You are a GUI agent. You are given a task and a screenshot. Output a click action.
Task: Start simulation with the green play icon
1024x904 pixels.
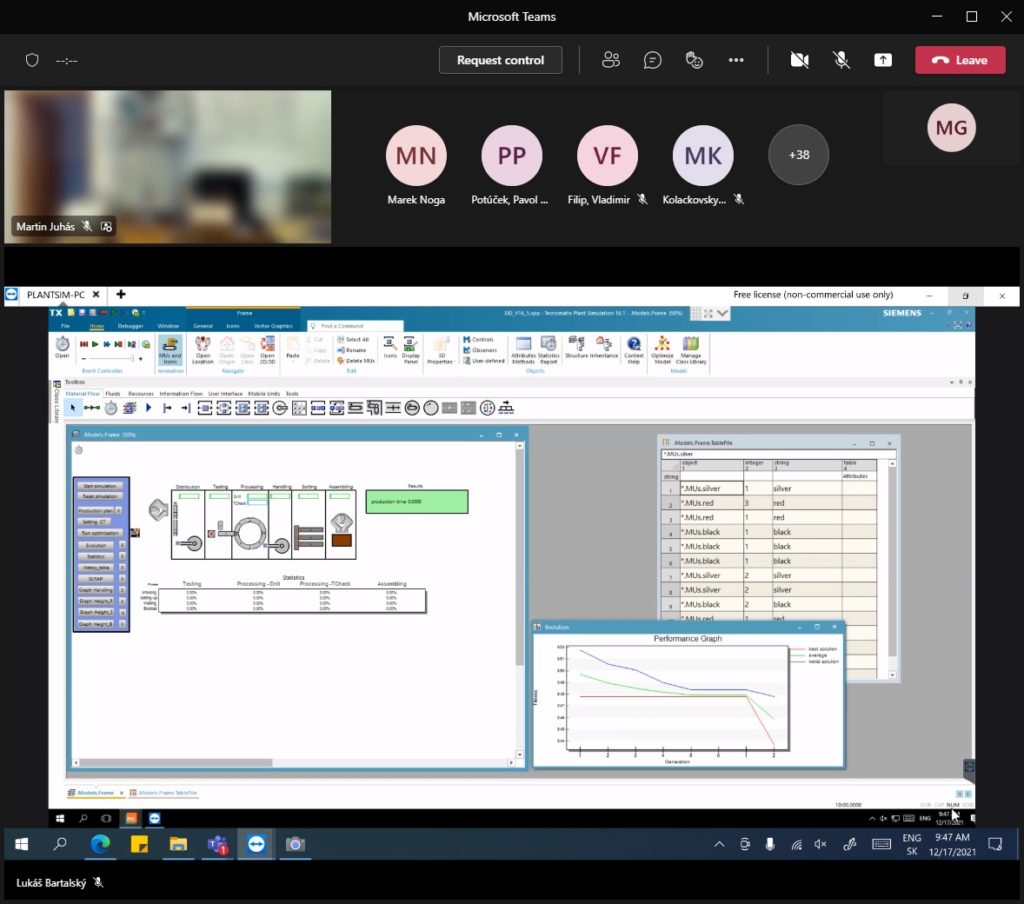click(95, 344)
